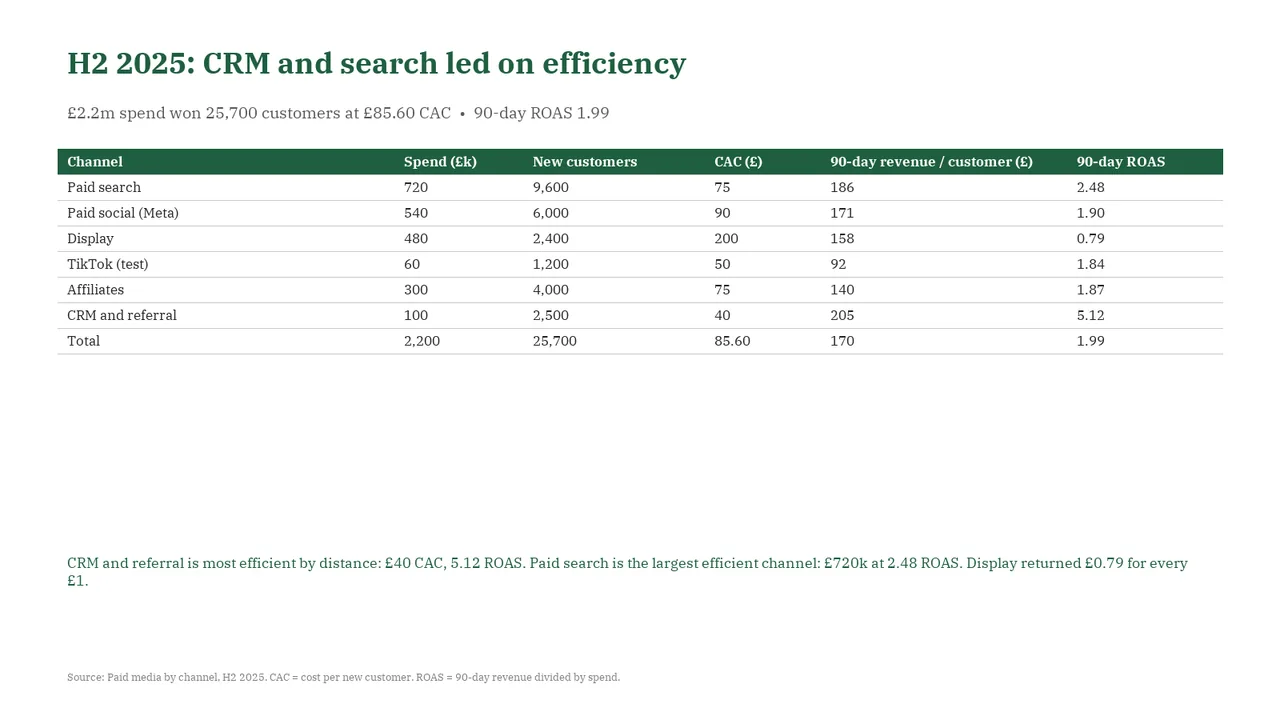Click Affiliates ROAS value 1.87
Image resolution: width=1280 pixels, height=720 pixels.
coord(1091,290)
